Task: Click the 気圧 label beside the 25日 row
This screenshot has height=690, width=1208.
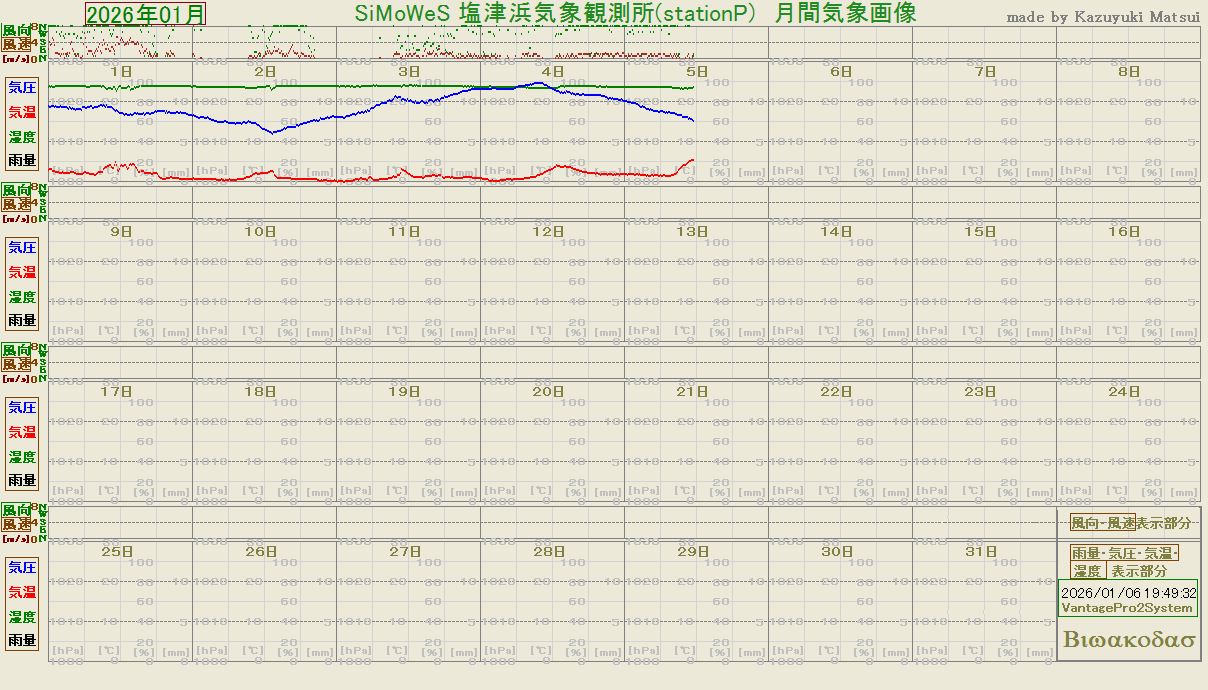Action: point(22,568)
